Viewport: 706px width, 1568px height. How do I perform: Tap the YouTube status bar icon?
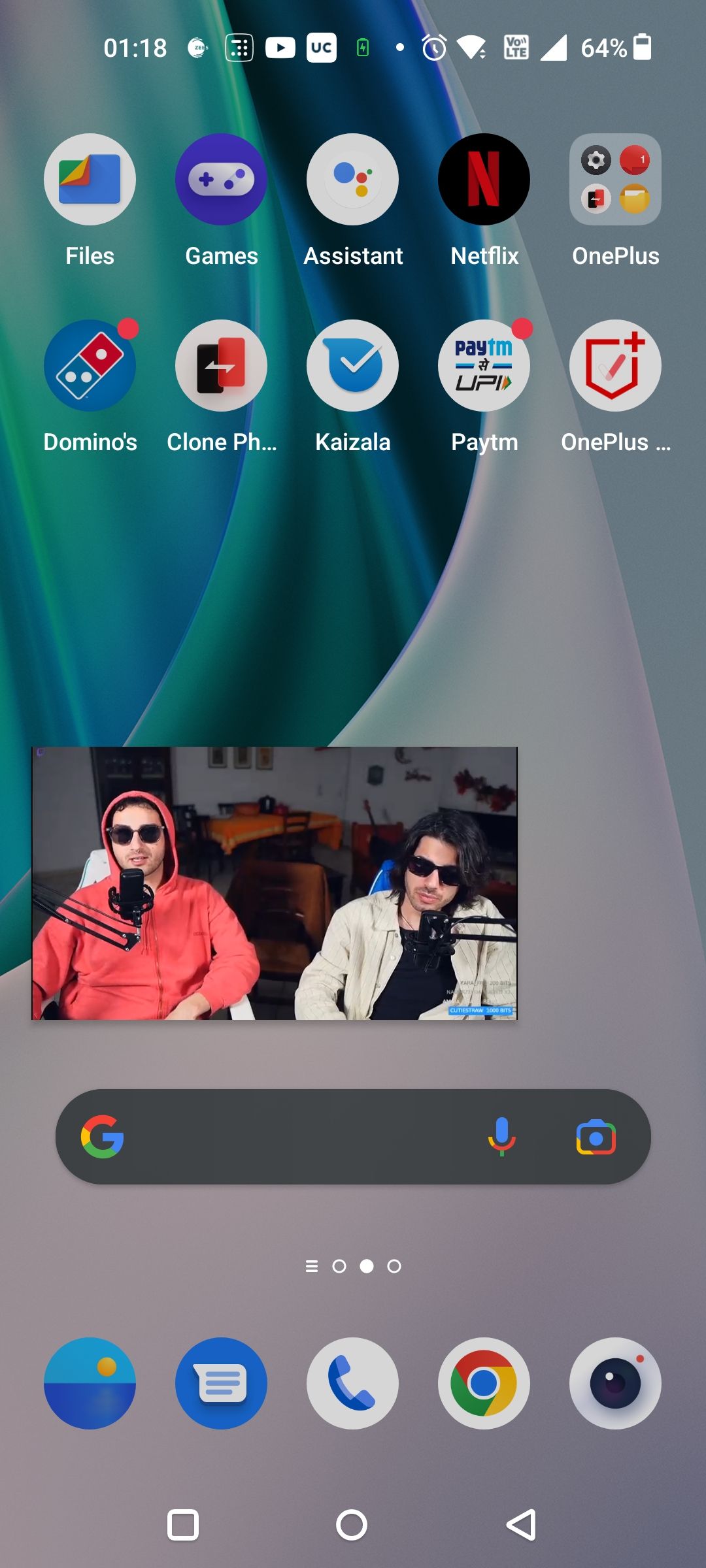coord(280,48)
